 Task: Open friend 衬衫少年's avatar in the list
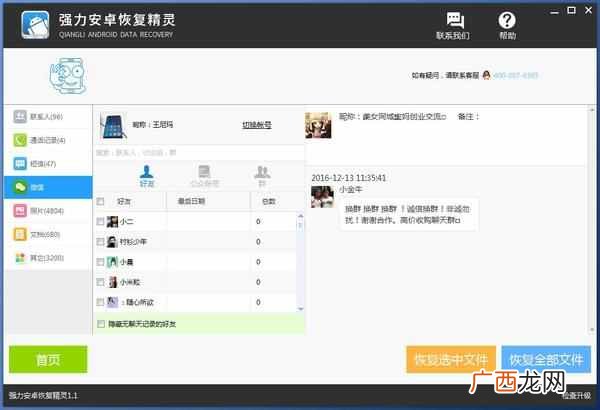pyautogui.click(x=112, y=242)
